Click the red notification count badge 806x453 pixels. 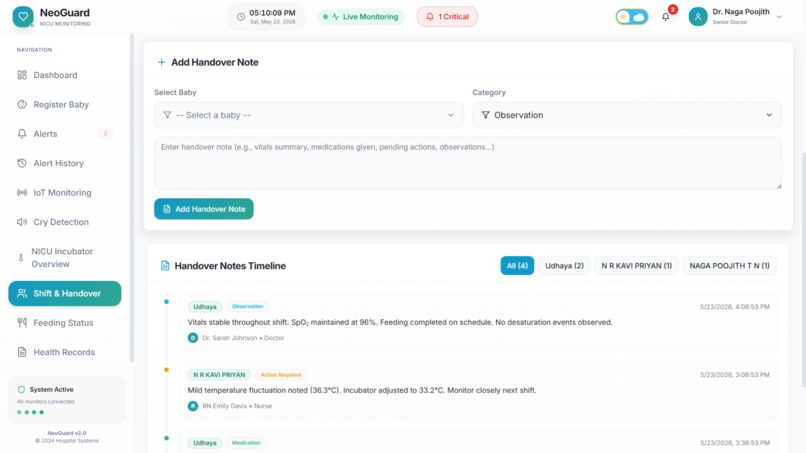coord(672,9)
